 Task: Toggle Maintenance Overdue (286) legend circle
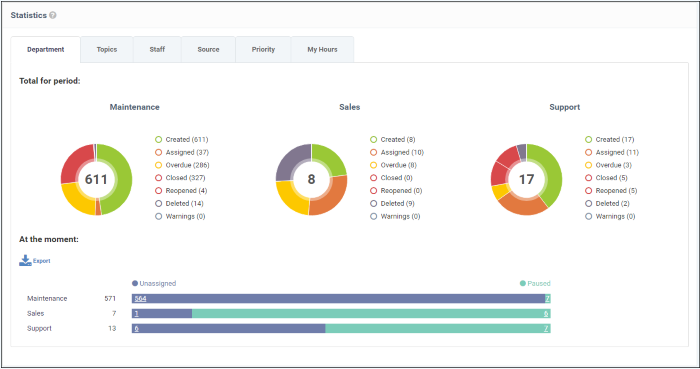click(x=158, y=165)
